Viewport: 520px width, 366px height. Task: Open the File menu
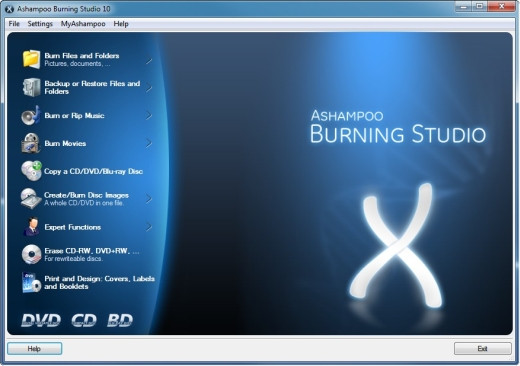coord(14,24)
